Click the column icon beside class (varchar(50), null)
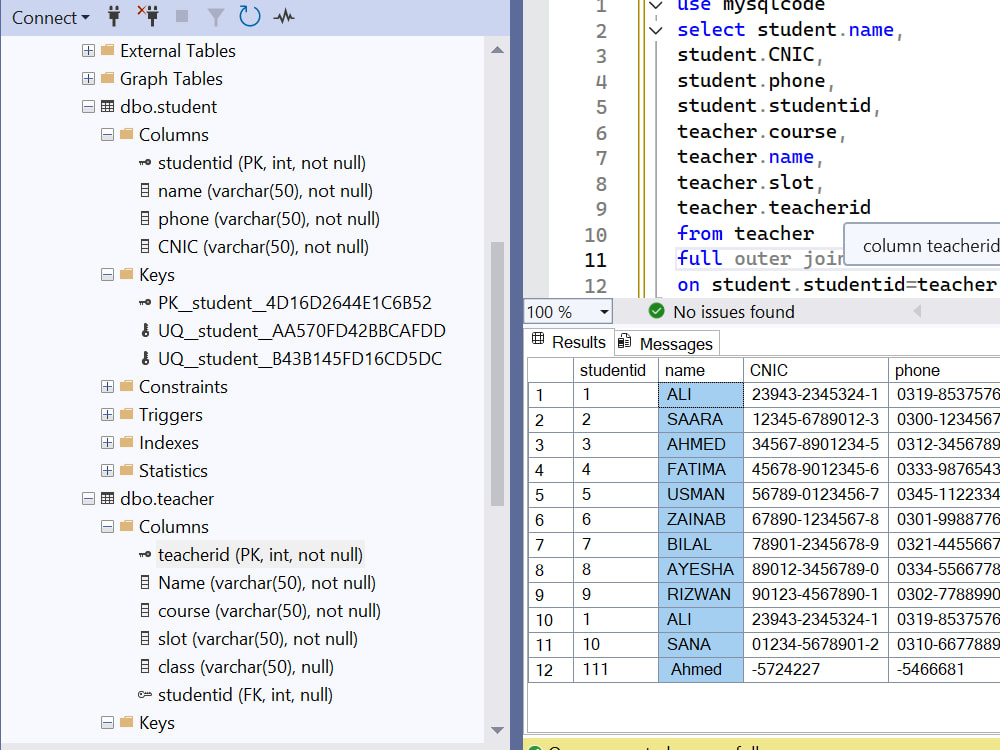 click(x=145, y=666)
